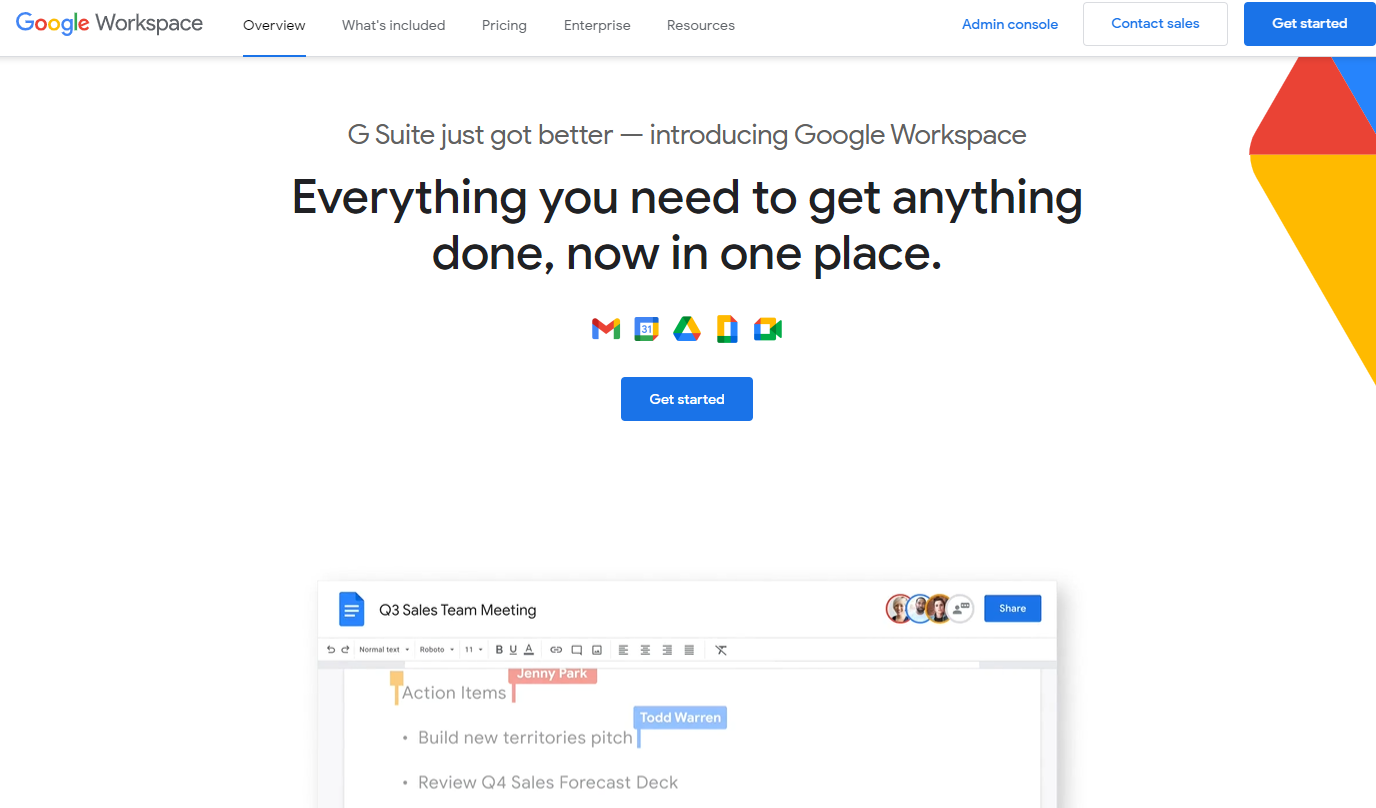Open the Pricing tab
Image resolution: width=1376 pixels, height=808 pixels.
(504, 25)
